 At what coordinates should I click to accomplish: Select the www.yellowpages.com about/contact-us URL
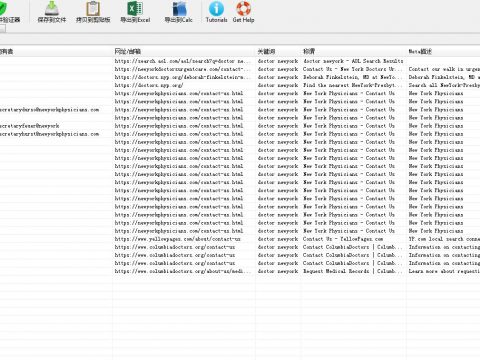(177, 239)
